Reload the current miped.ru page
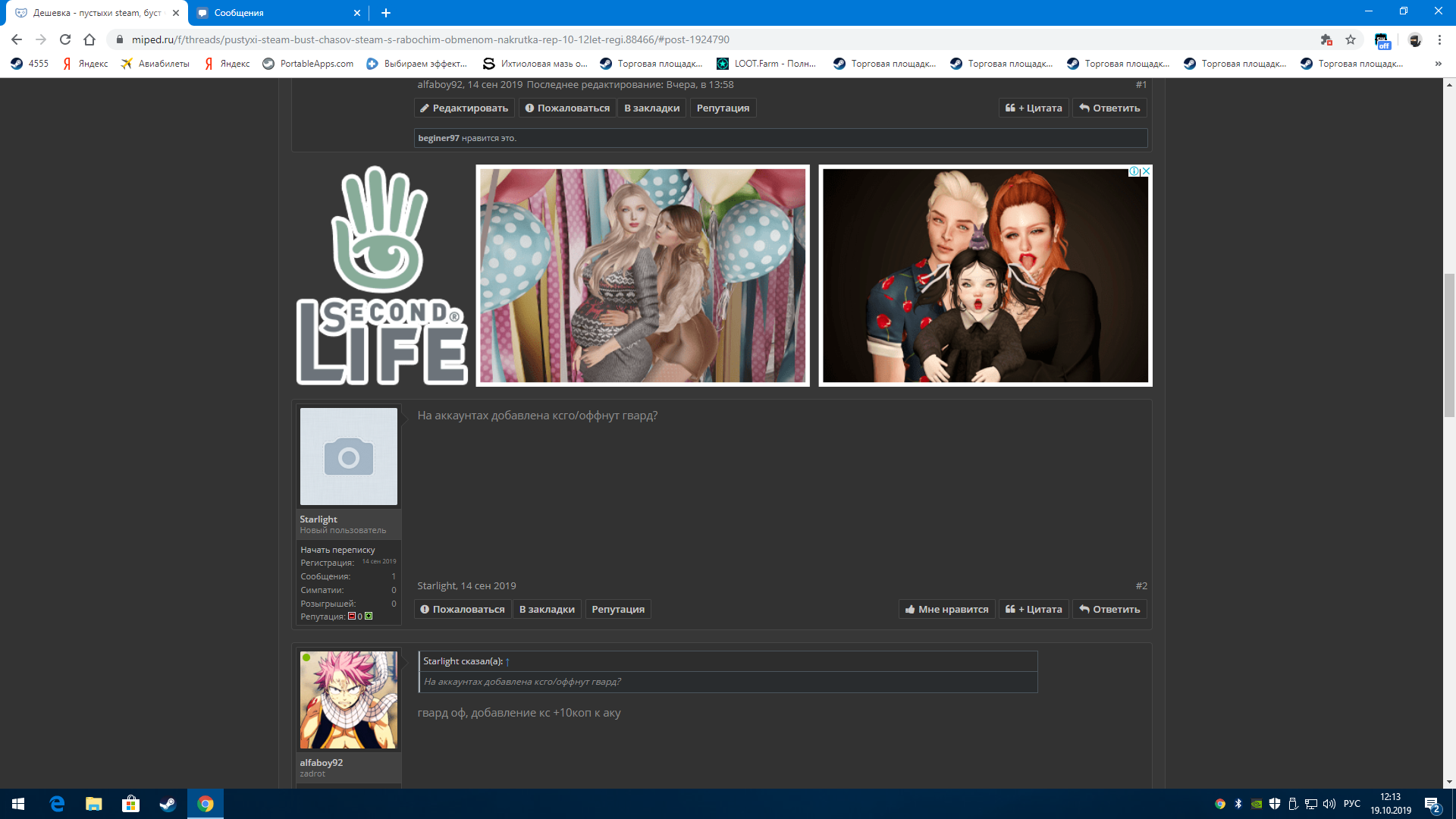Viewport: 1456px width, 819px height. [x=65, y=39]
